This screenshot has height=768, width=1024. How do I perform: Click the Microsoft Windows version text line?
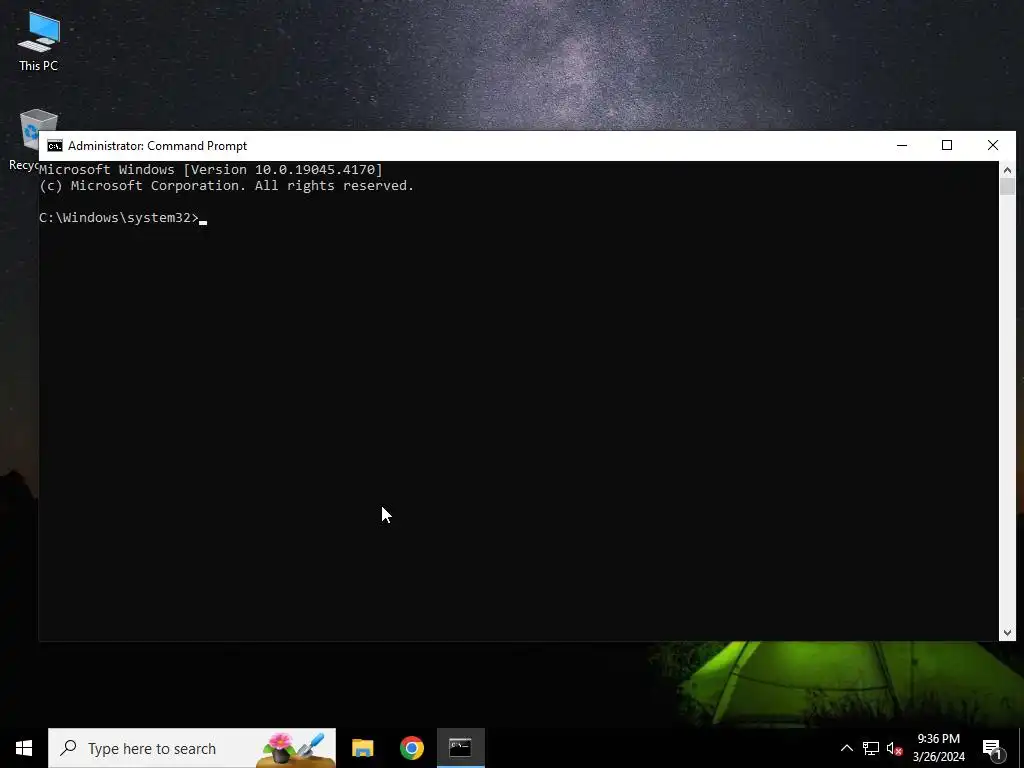pos(211,169)
